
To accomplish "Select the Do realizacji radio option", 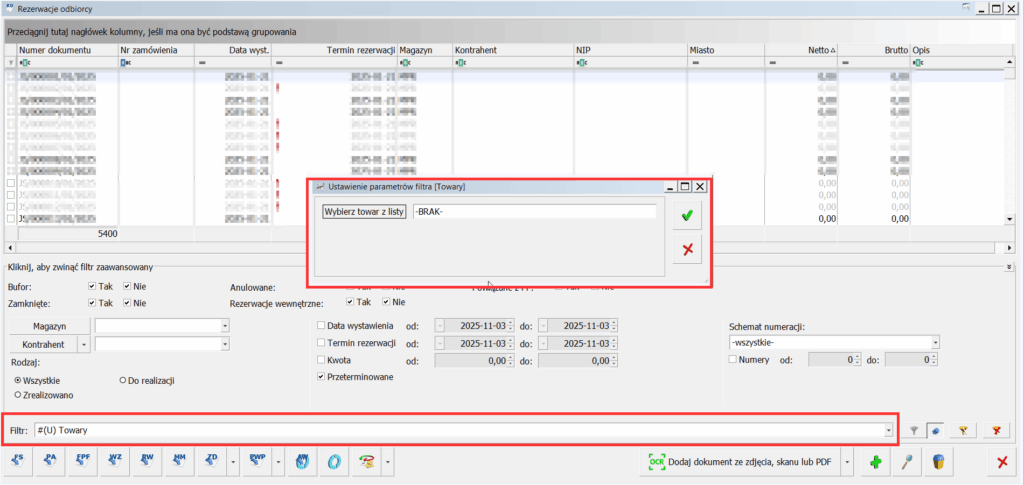I will pyautogui.click(x=122, y=381).
